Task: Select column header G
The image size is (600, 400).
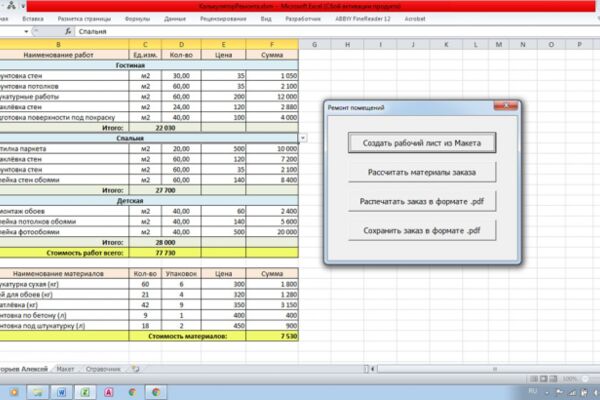Action: tap(314, 44)
